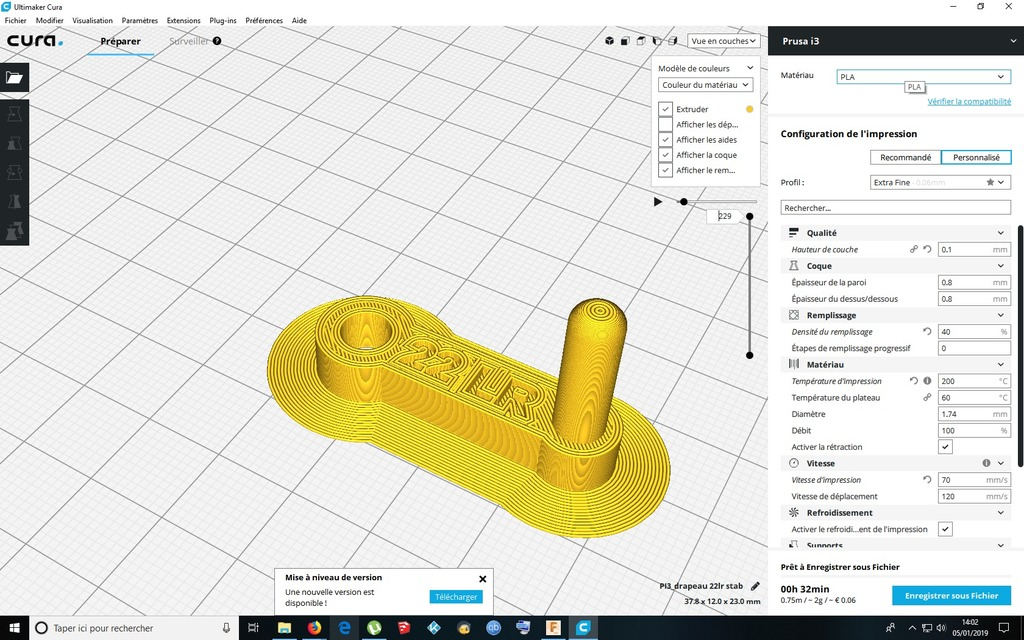Select the Rotate tool
Viewport: 1024px width, 640px height.
[x=14, y=172]
